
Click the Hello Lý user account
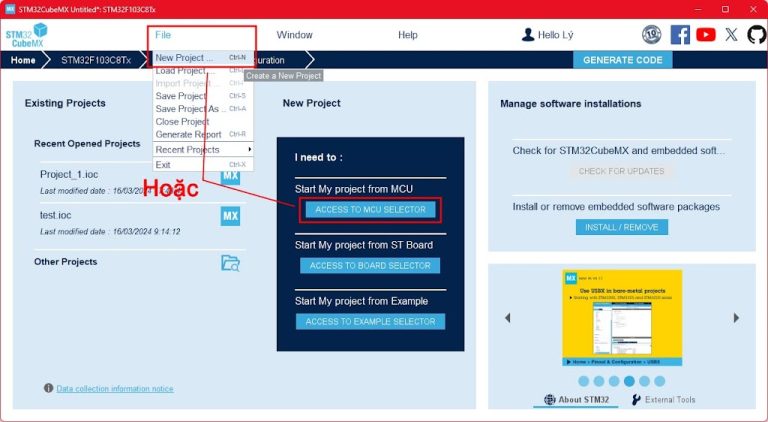(548, 35)
